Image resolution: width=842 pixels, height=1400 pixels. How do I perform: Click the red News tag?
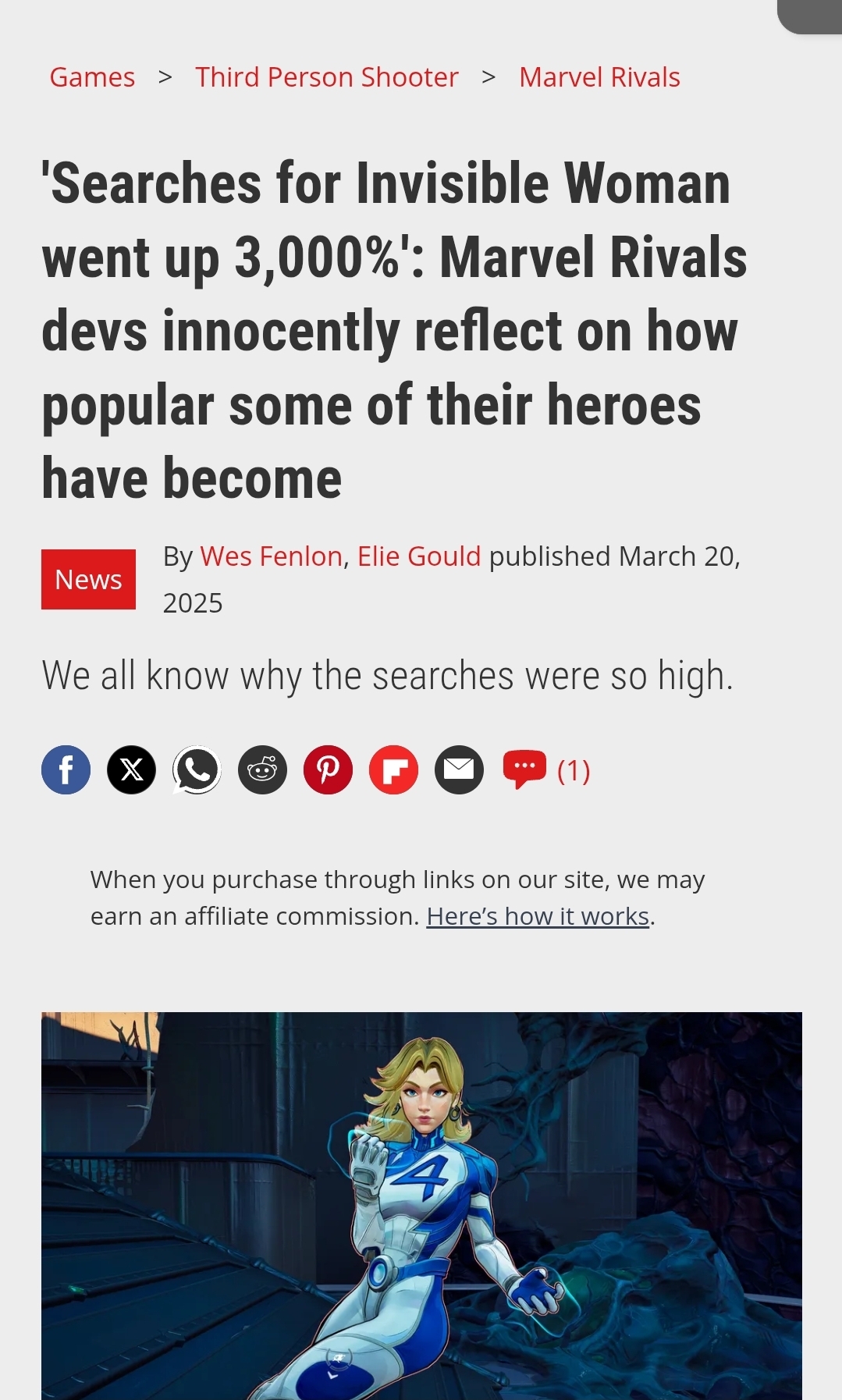pyautogui.click(x=88, y=579)
